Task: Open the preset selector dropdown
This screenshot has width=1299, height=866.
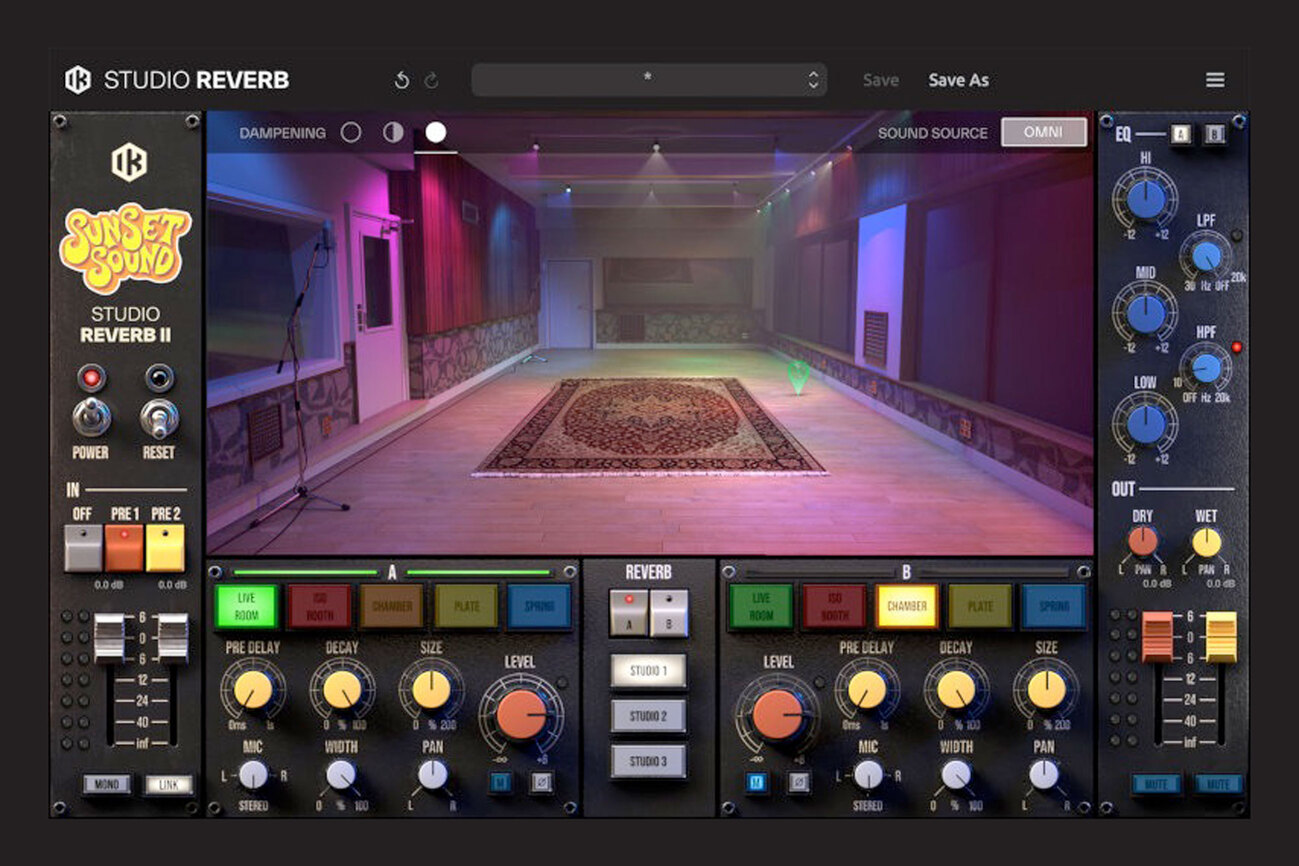Action: [649, 80]
